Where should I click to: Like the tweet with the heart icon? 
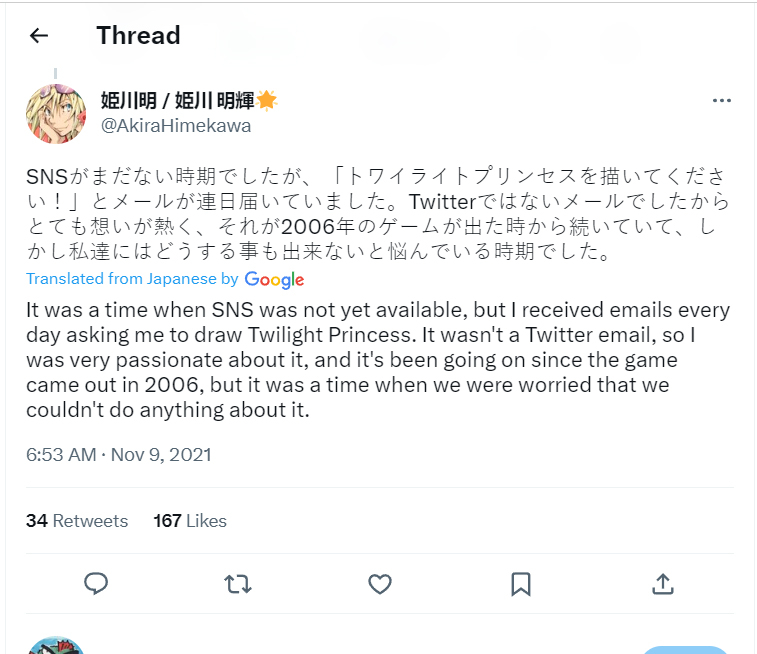coord(379,583)
